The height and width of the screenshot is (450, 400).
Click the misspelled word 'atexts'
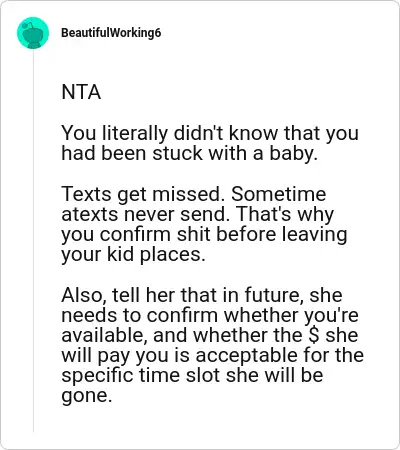[90, 214]
